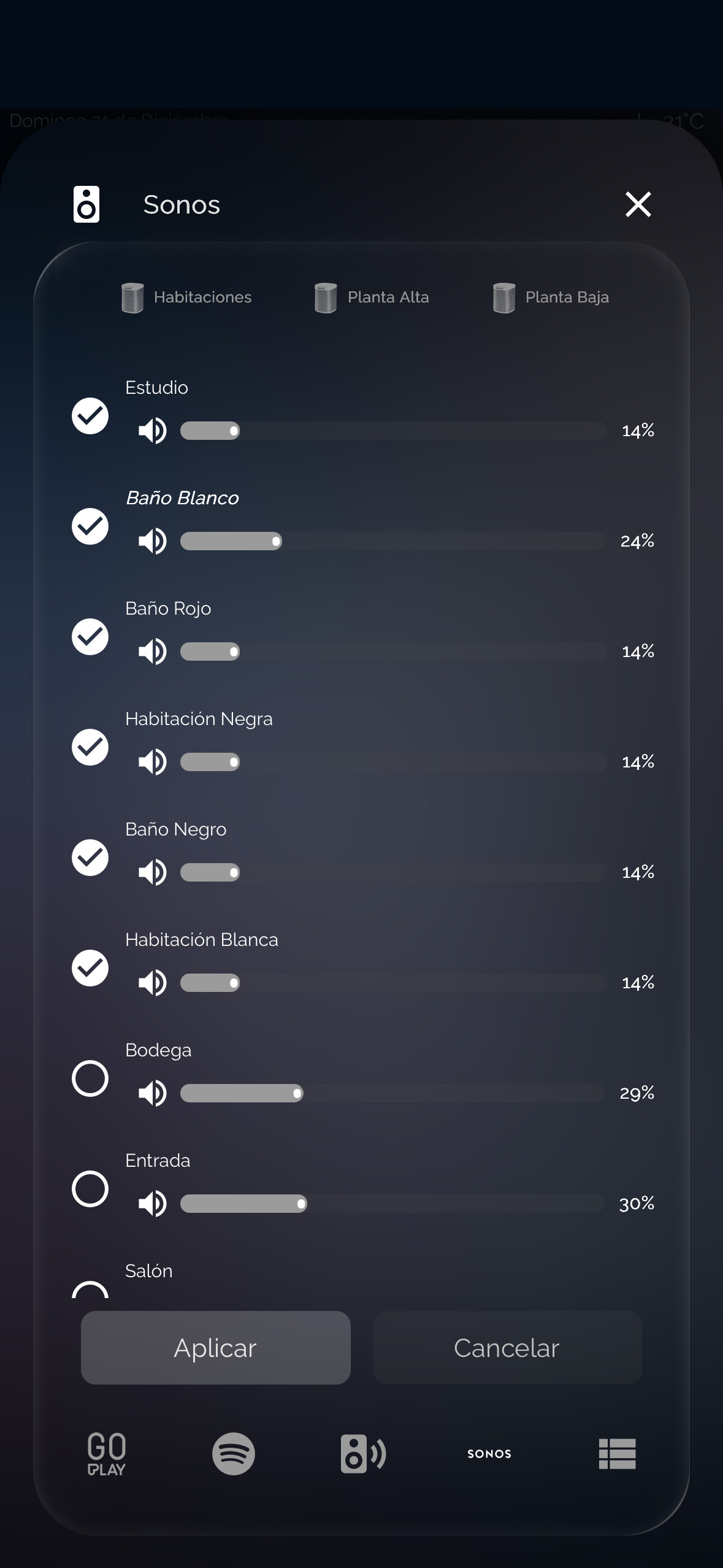Tap the Go Play icon
The width and height of the screenshot is (723, 1568).
pos(107,1453)
